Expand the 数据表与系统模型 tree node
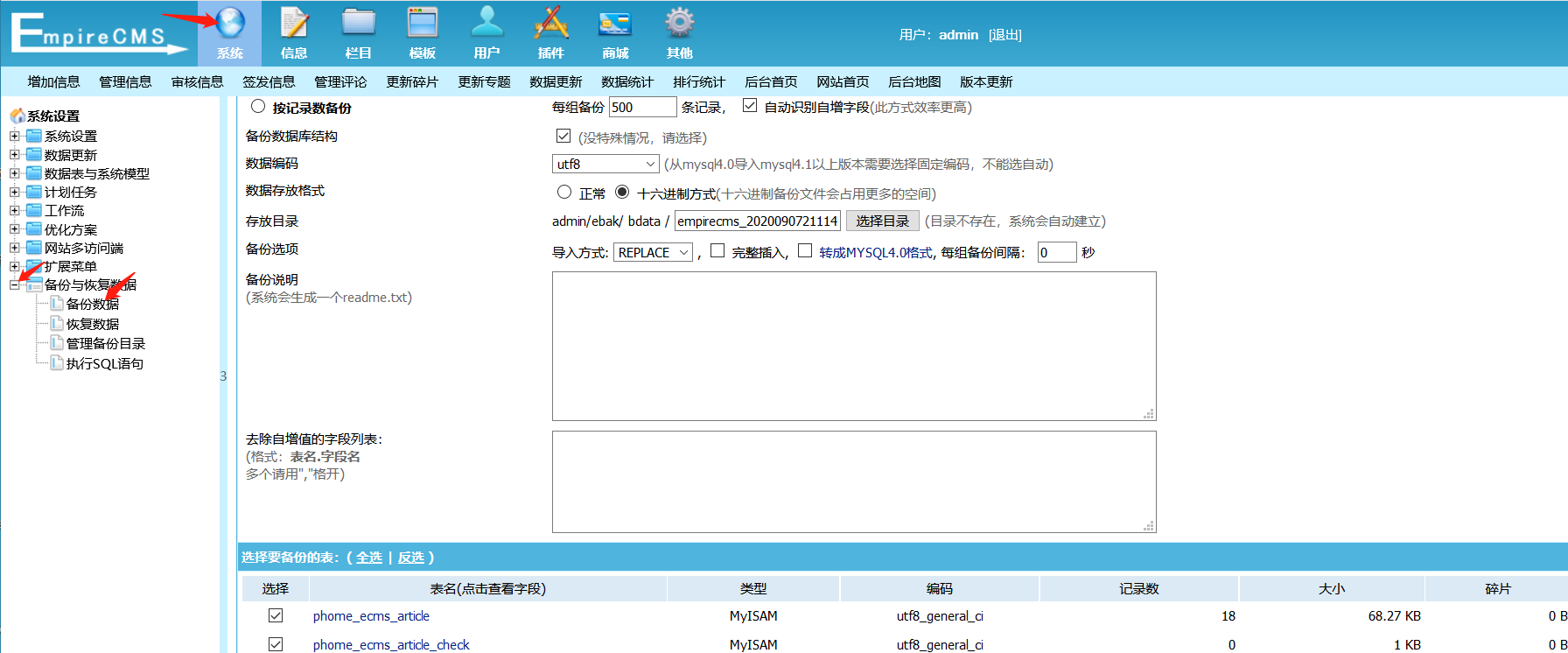 (15, 173)
